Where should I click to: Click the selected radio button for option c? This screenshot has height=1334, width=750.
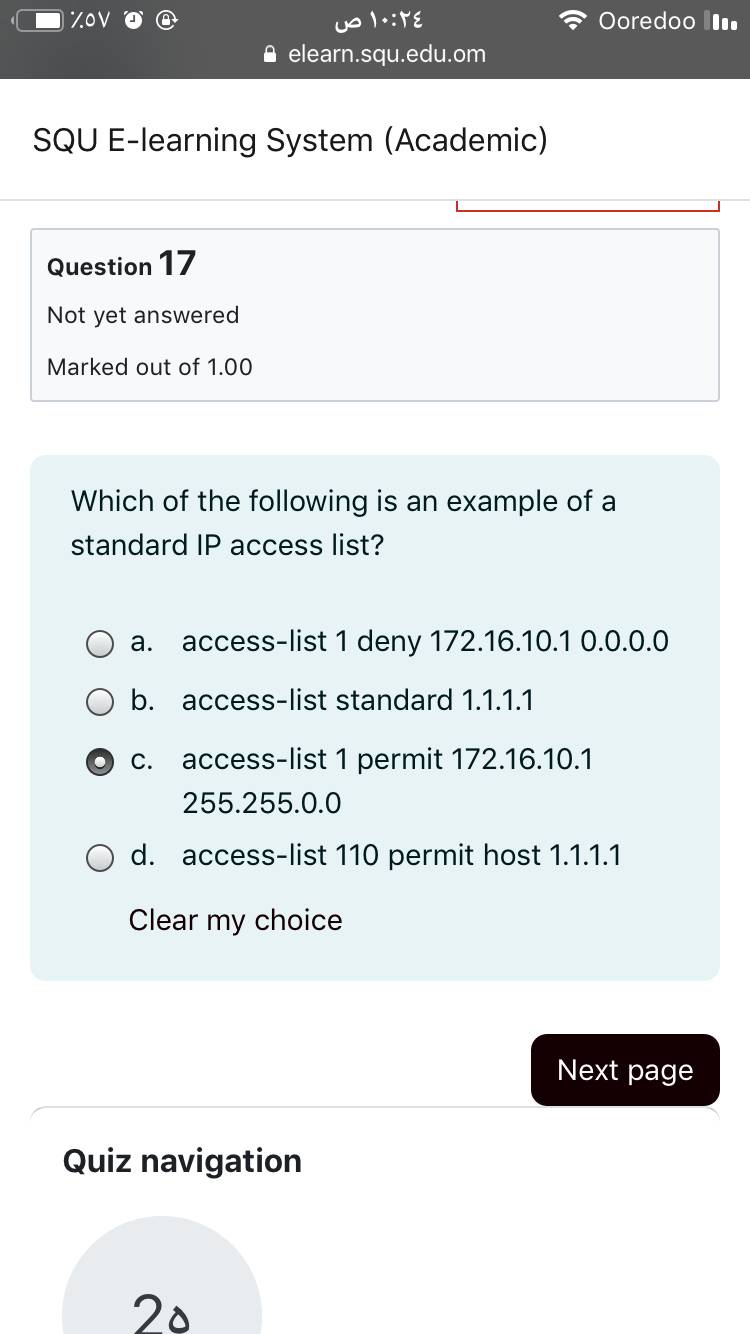point(100,761)
